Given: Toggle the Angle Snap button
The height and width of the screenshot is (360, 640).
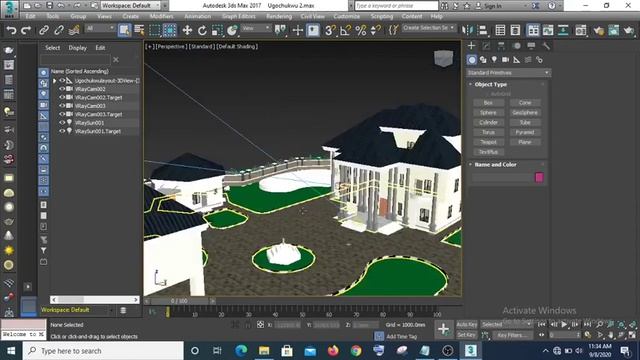Looking at the screenshot, I should point(345,30).
